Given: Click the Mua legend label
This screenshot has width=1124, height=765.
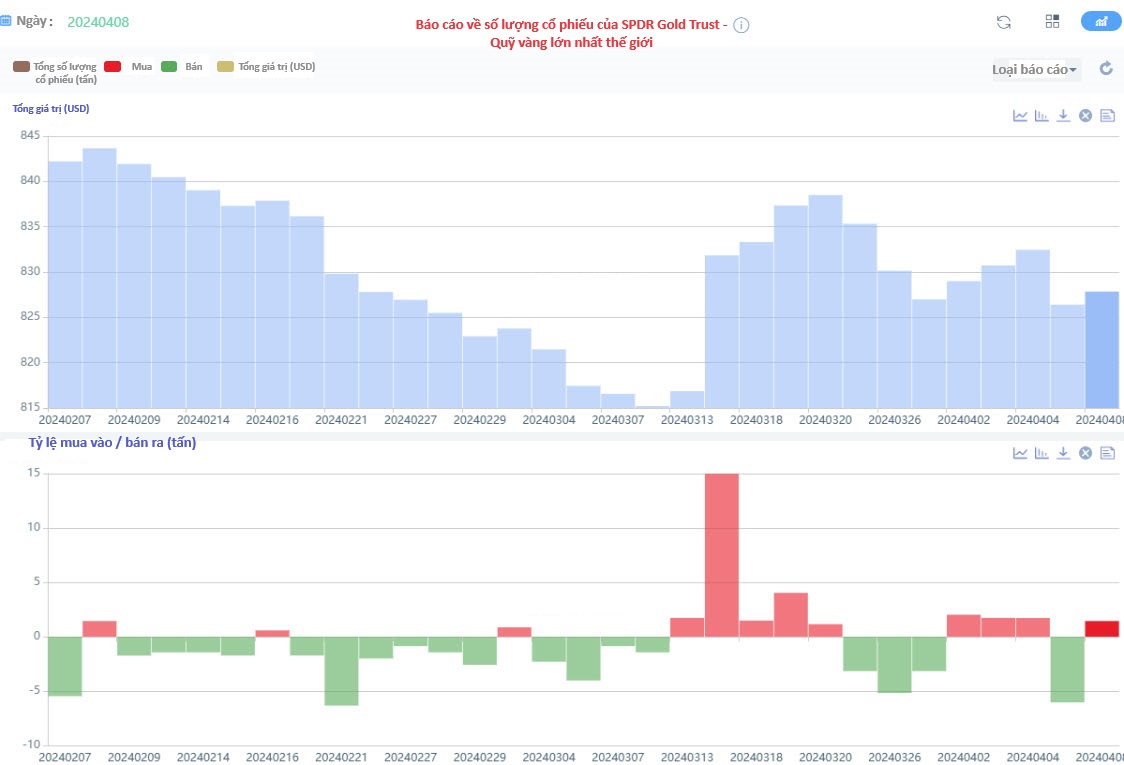Looking at the screenshot, I should click(x=142, y=67).
